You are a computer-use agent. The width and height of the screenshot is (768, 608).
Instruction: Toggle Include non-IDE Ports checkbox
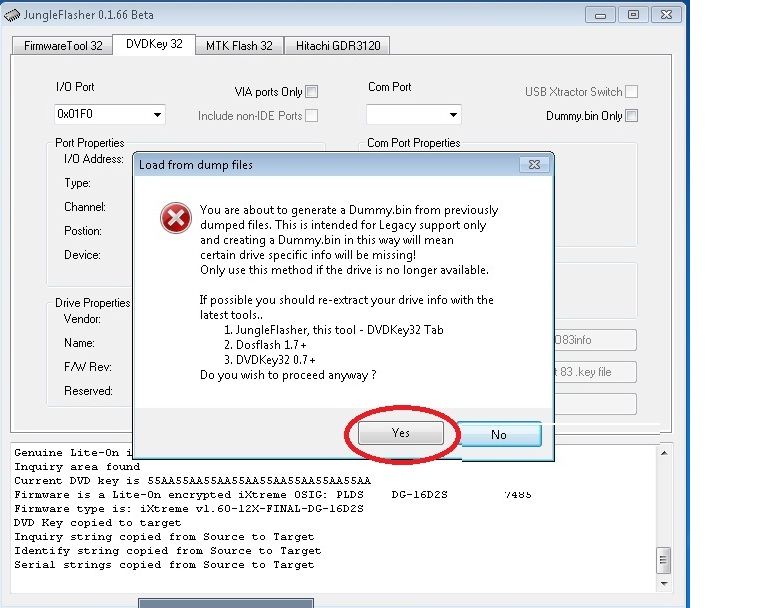coord(312,116)
